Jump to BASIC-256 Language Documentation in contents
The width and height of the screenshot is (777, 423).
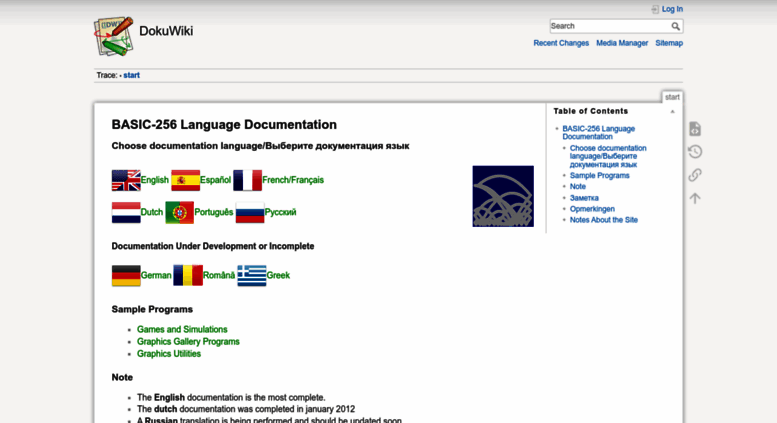coord(599,133)
